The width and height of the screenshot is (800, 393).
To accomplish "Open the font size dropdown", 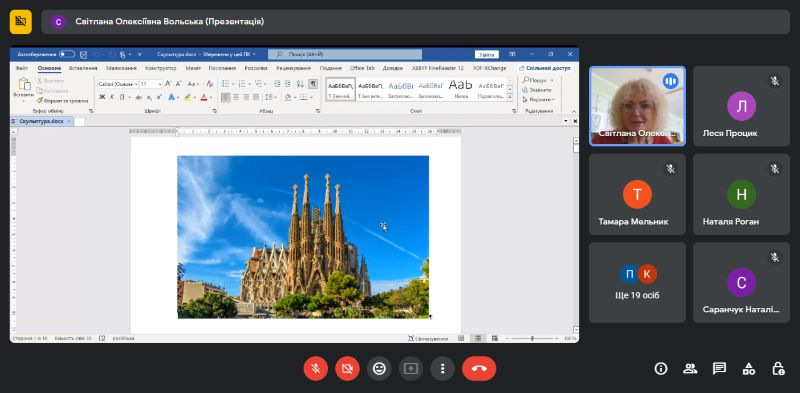I will tap(160, 84).
